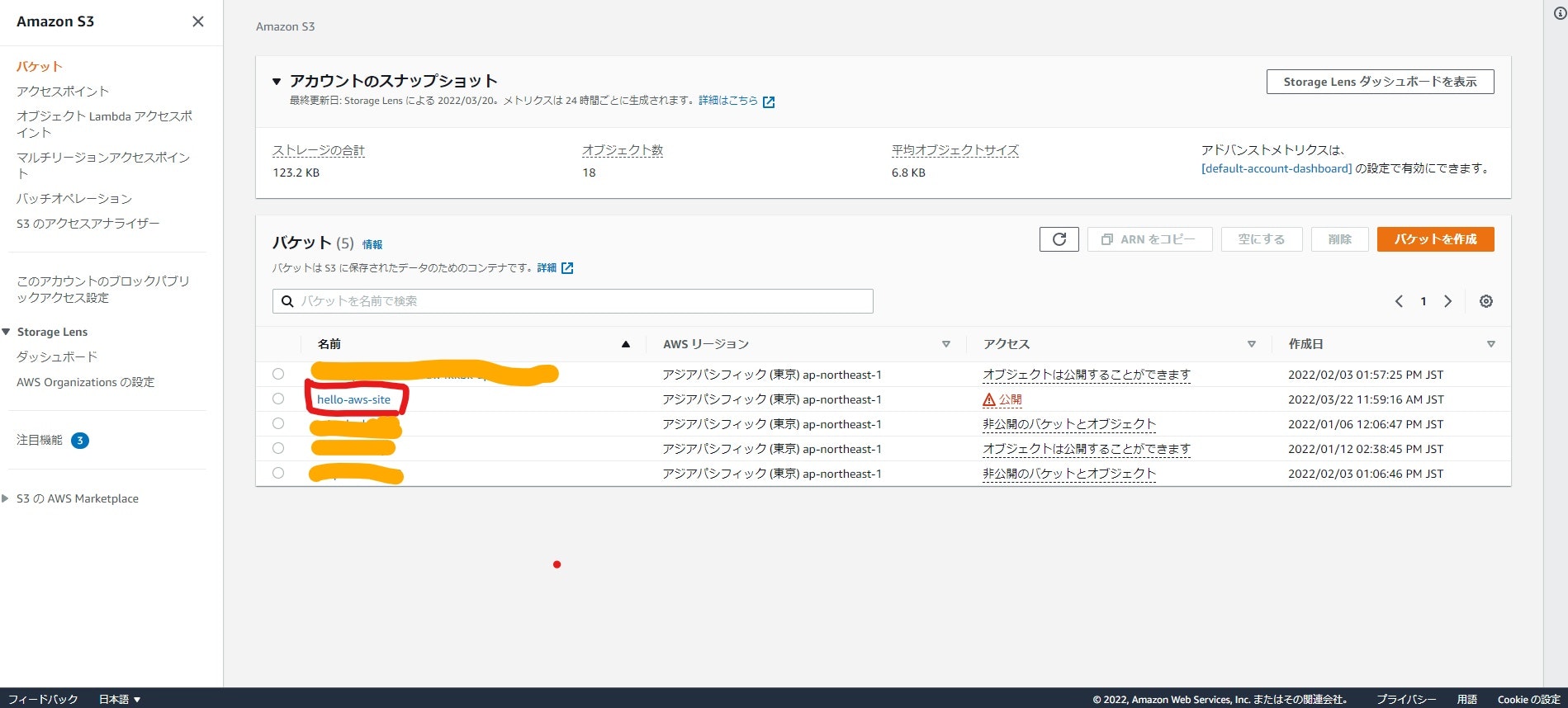Open Cookie の設定 footer link
Image resolution: width=1568 pixels, height=708 pixels.
(x=1528, y=699)
